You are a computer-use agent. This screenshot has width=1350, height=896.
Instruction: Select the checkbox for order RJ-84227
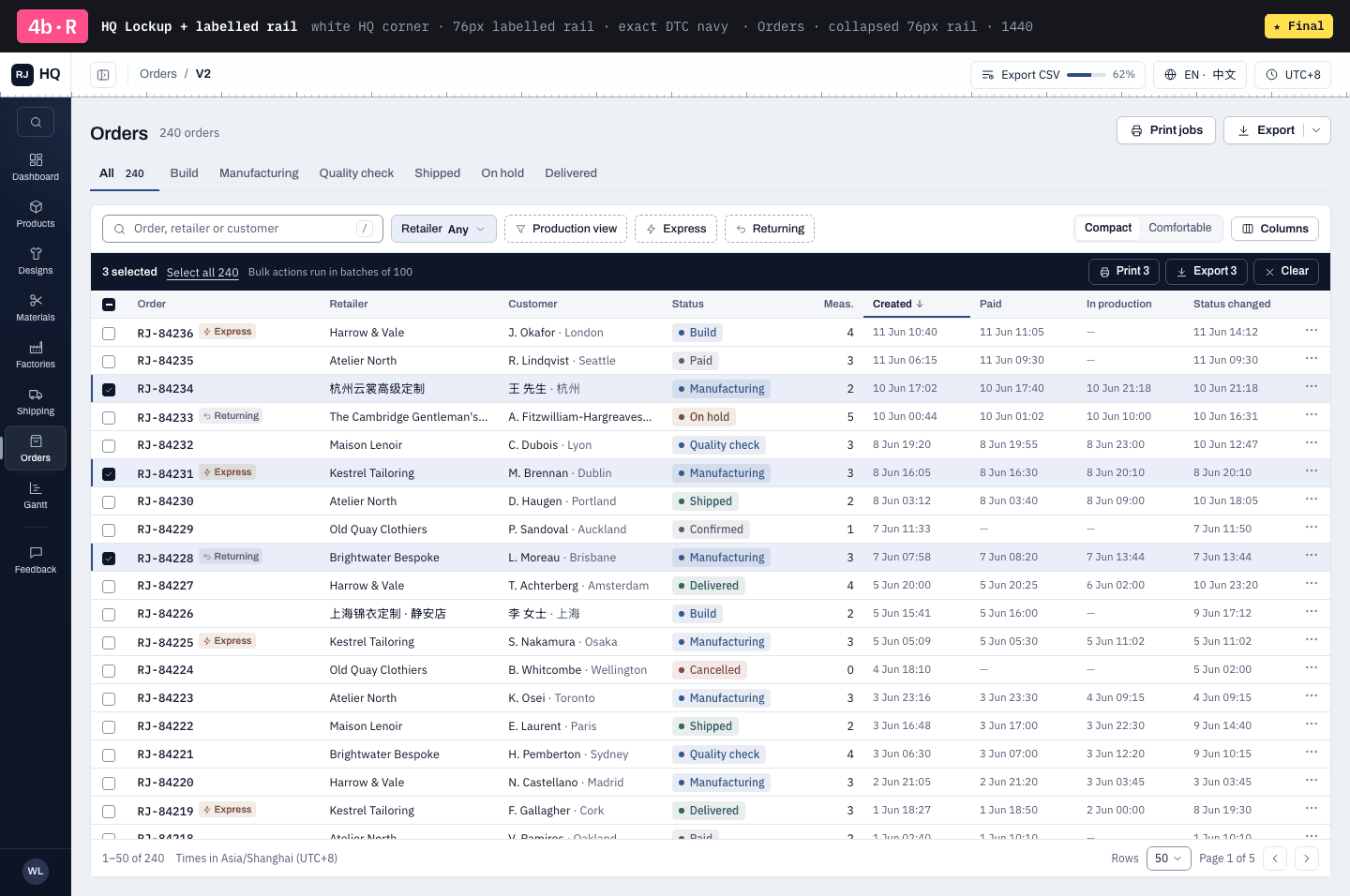click(109, 586)
